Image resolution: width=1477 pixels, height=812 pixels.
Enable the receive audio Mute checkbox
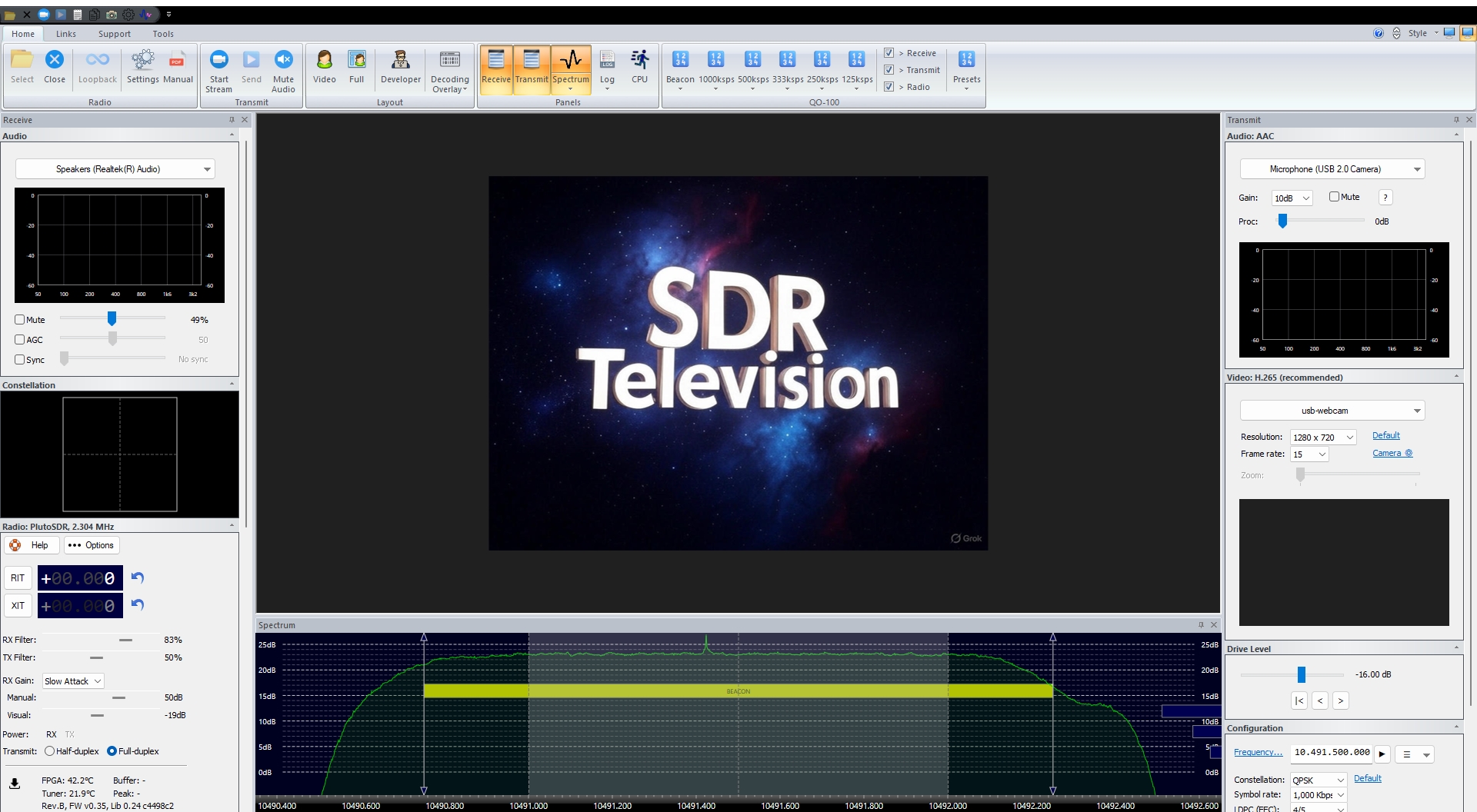(x=19, y=320)
